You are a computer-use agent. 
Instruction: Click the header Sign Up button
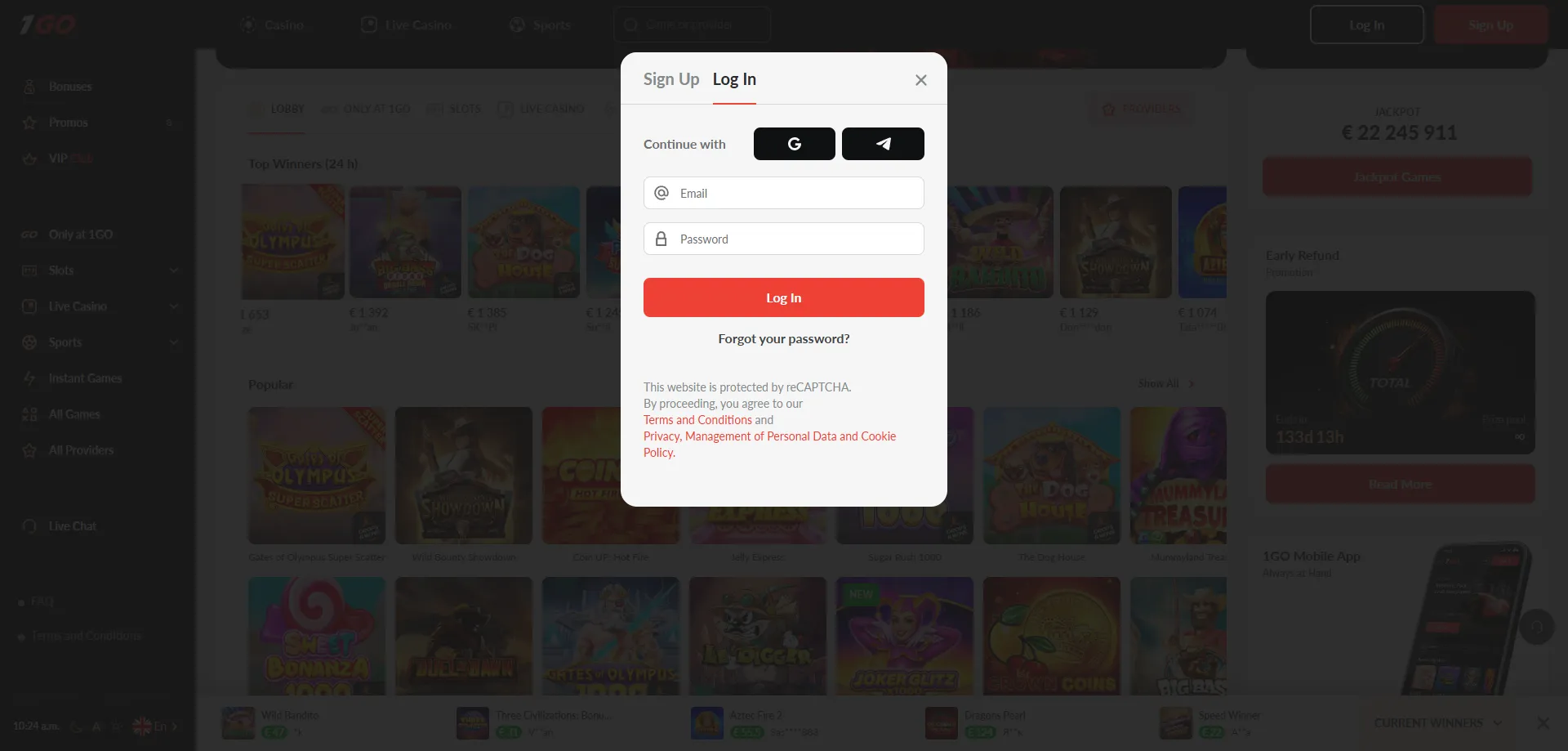tap(1490, 25)
